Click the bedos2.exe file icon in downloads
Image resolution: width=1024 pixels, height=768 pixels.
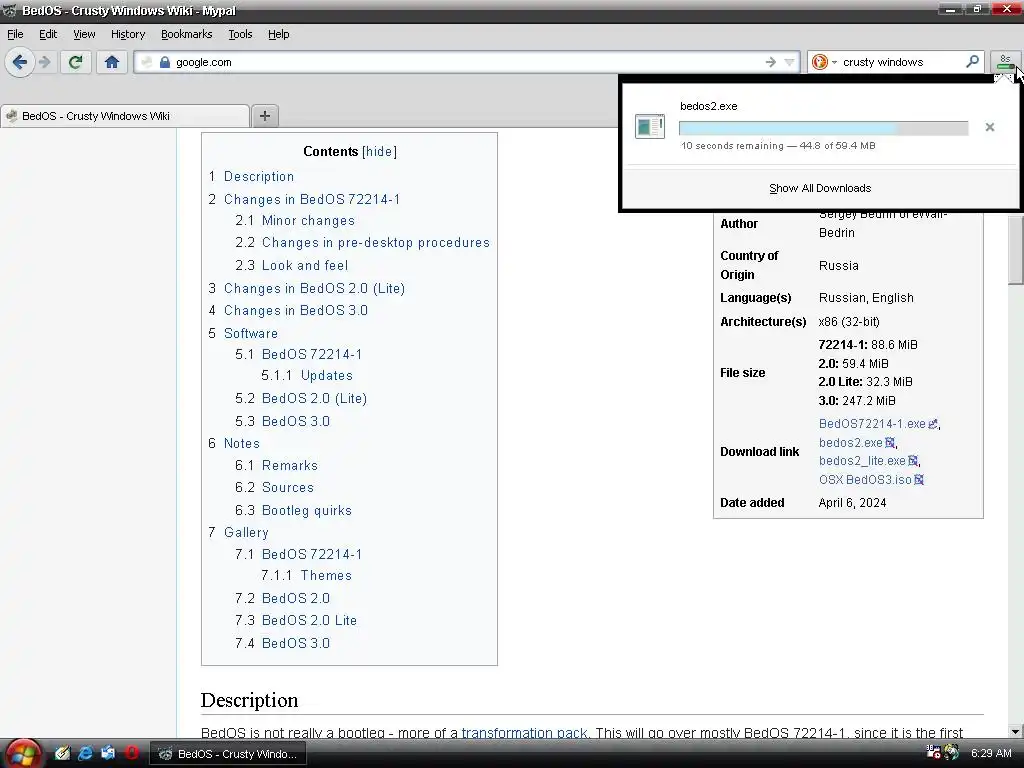pyautogui.click(x=650, y=126)
